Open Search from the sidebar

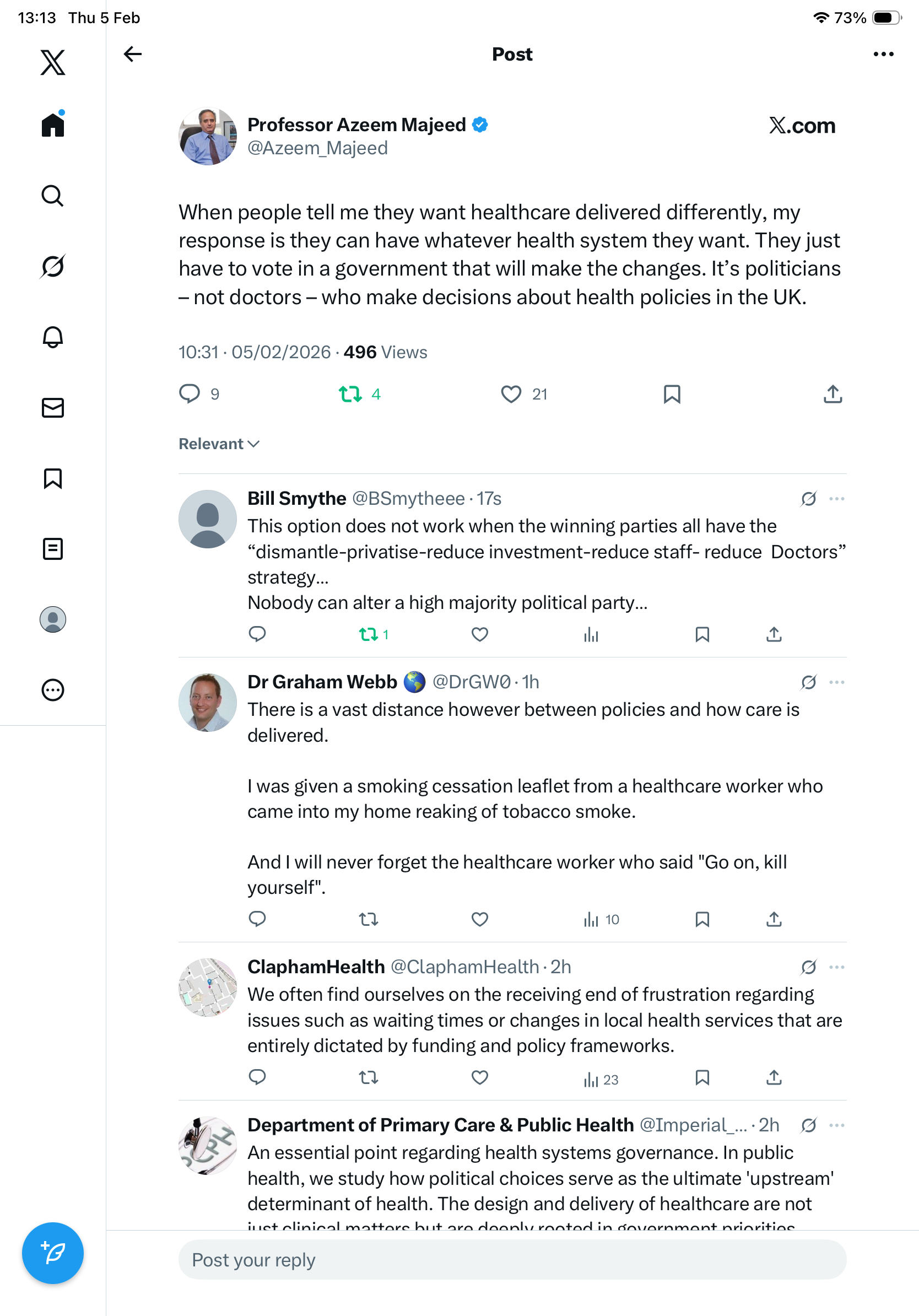53,196
